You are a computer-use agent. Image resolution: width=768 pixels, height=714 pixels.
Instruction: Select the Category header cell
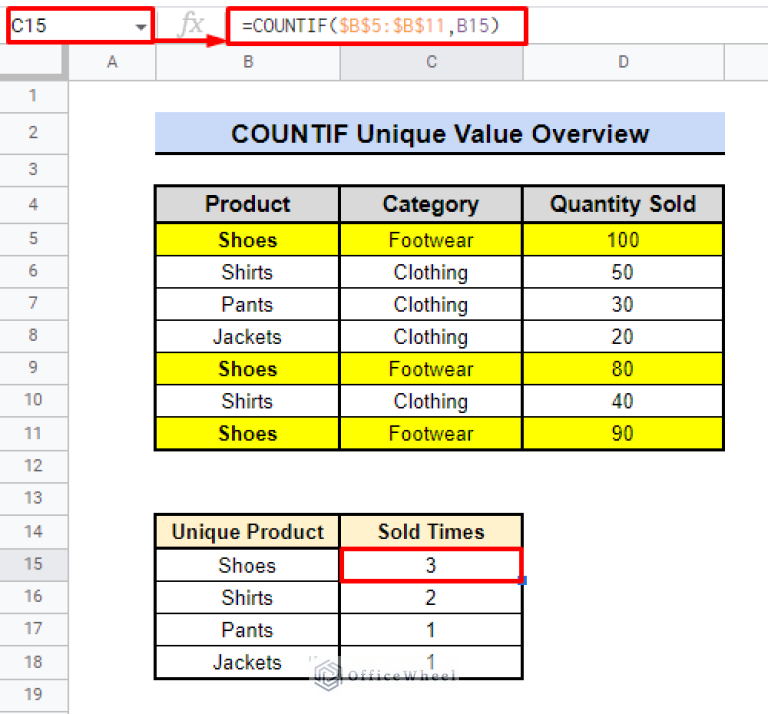click(431, 205)
